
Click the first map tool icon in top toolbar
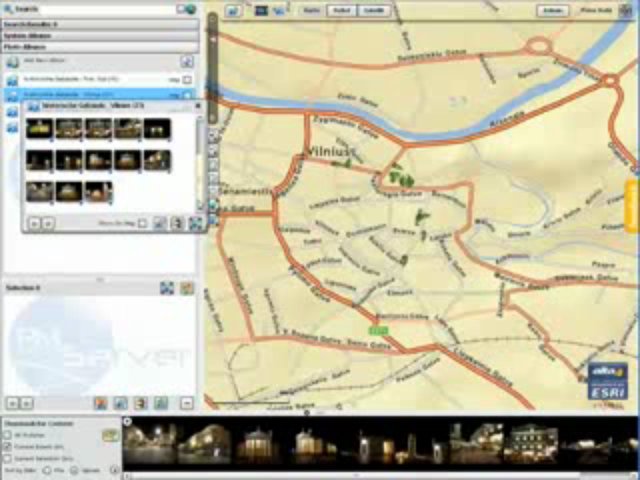(232, 10)
